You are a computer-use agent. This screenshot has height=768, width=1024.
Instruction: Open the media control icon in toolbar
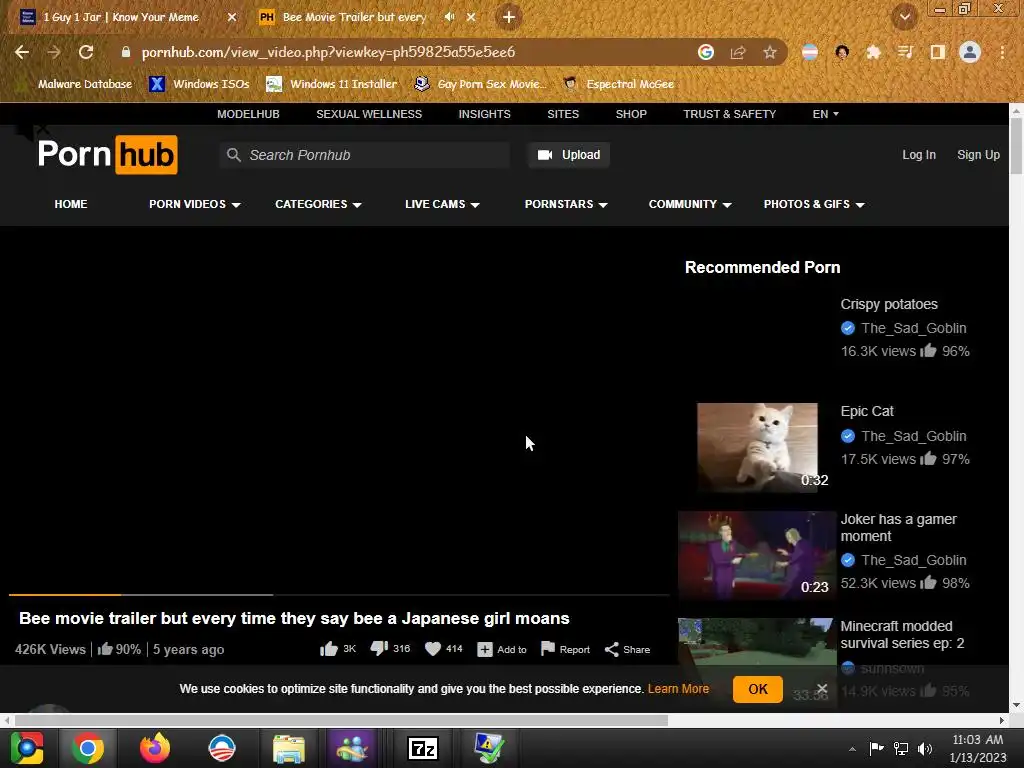905,52
